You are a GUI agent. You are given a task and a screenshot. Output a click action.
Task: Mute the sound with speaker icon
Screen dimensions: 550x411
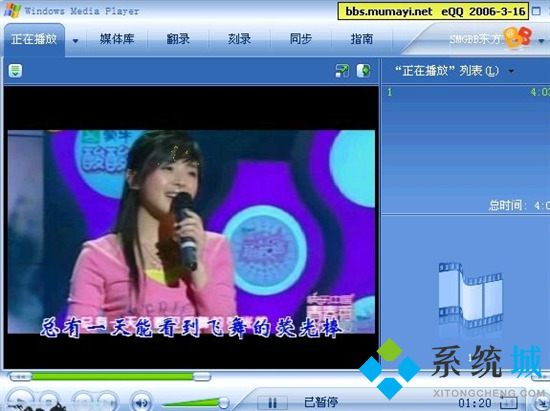pyautogui.click(x=141, y=402)
